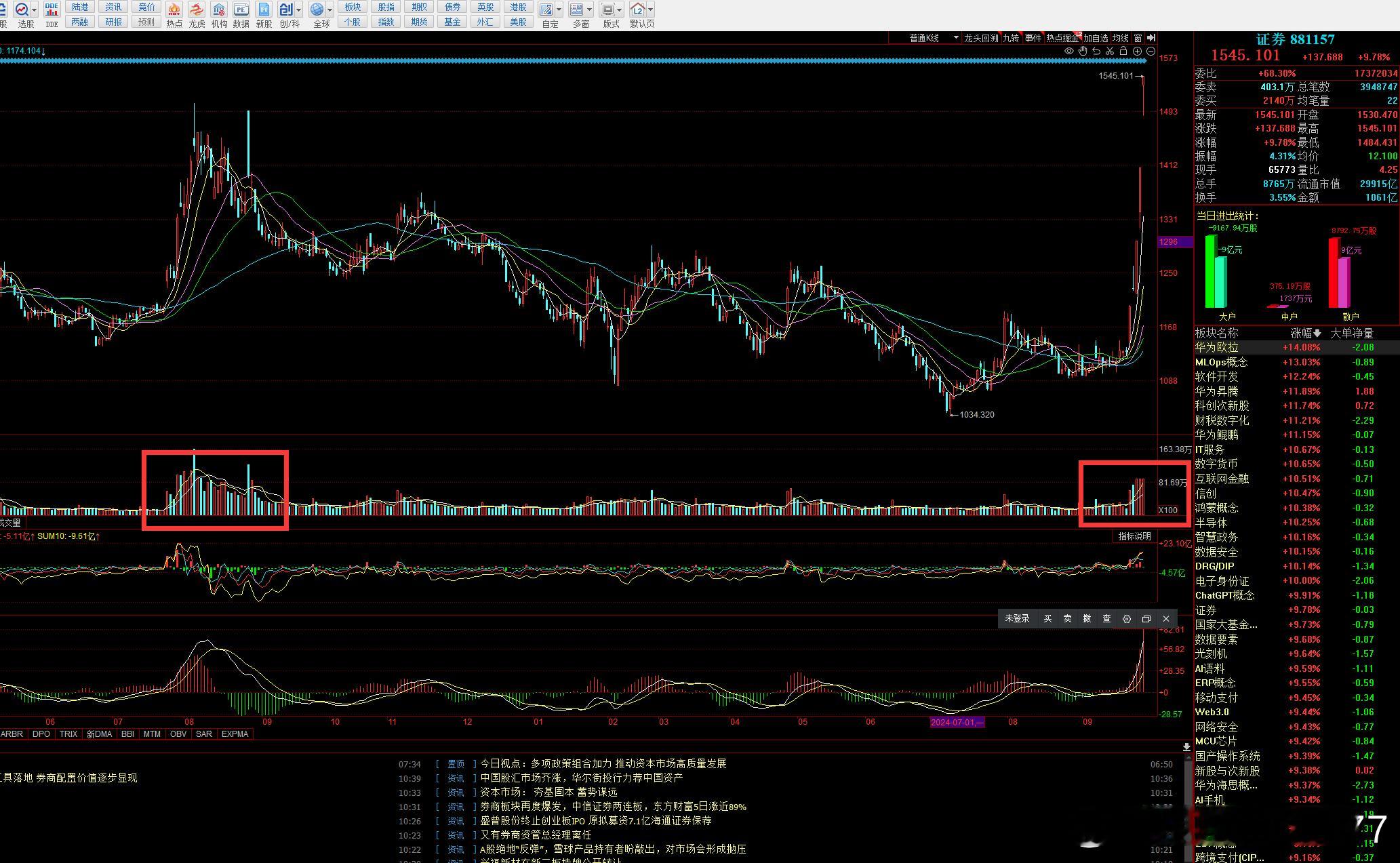Viewport: 1400px width, 863px height.
Task: Zoom in with the plus circle icon
Action: pos(1137,51)
